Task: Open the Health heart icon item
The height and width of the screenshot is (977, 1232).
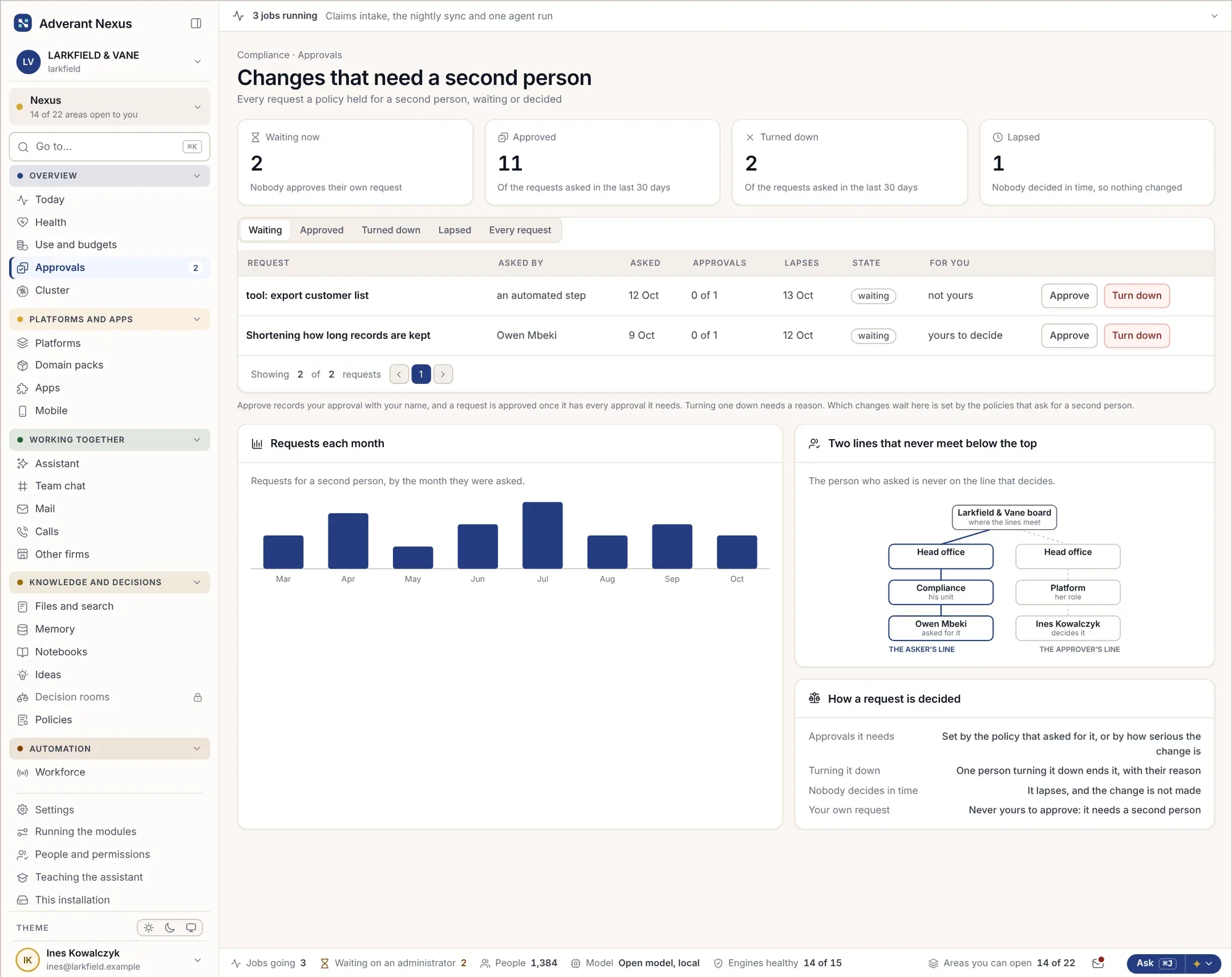Action: click(23, 222)
